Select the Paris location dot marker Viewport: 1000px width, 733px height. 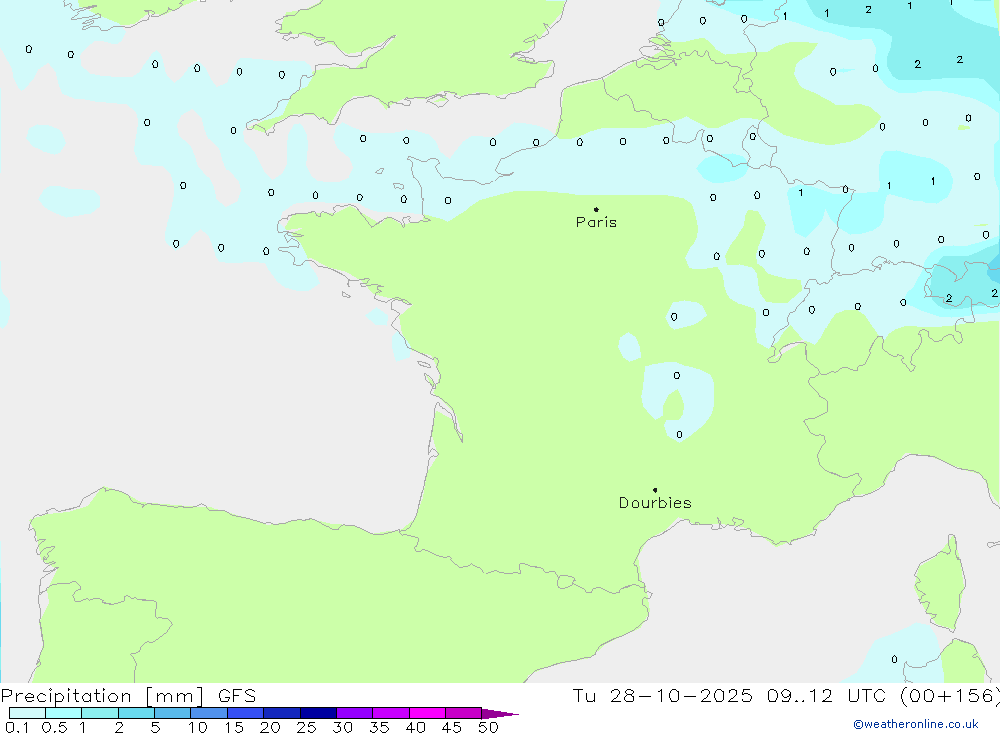[x=596, y=209]
